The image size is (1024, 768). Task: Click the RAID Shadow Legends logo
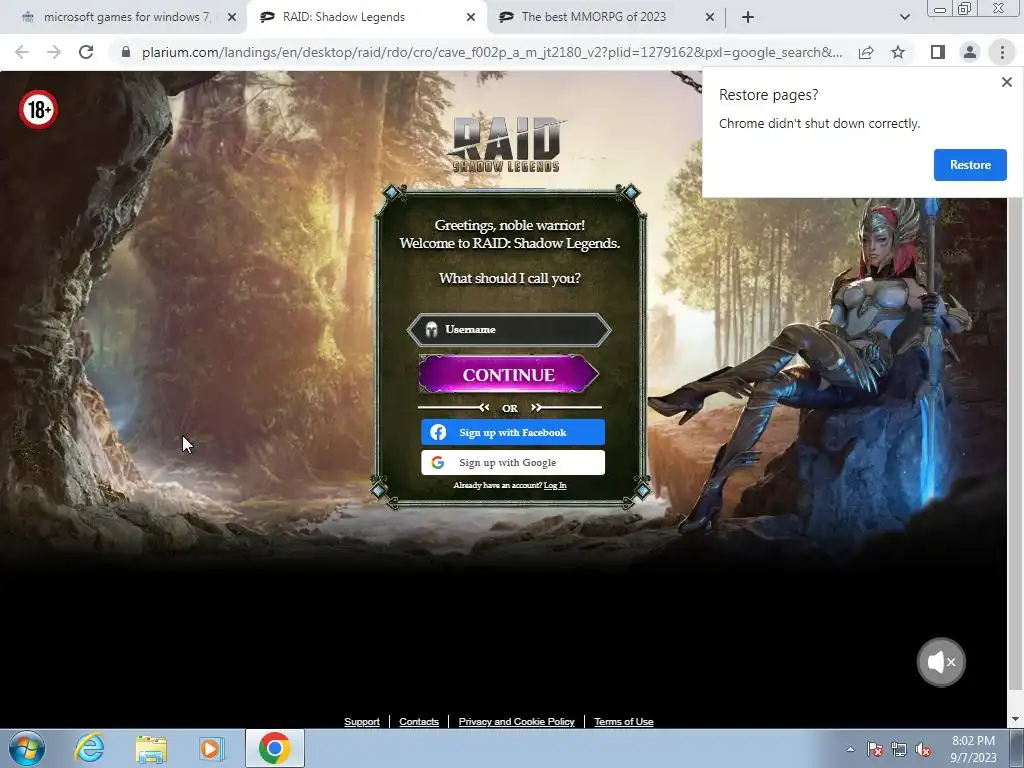click(507, 144)
